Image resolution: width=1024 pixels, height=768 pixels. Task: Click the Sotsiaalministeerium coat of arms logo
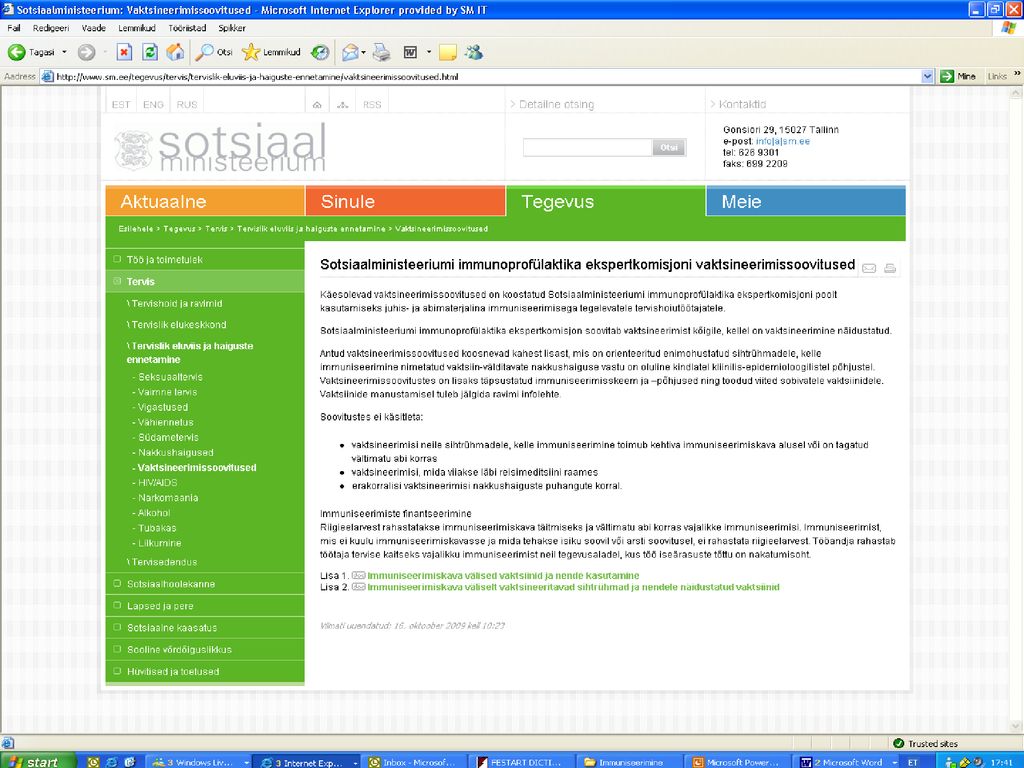pos(134,150)
